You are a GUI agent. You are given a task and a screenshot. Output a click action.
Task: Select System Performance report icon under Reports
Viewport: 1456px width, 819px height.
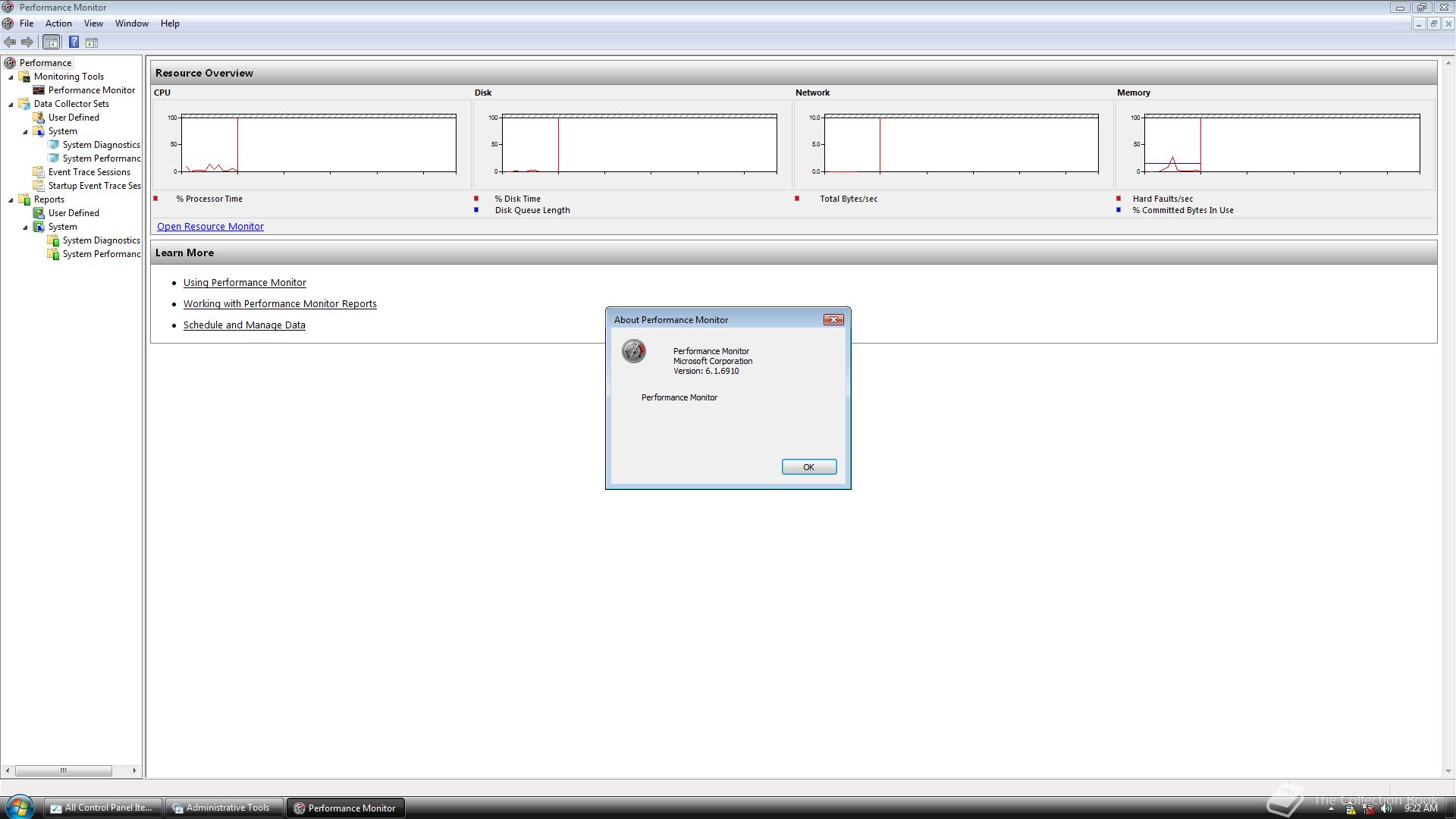tap(53, 254)
